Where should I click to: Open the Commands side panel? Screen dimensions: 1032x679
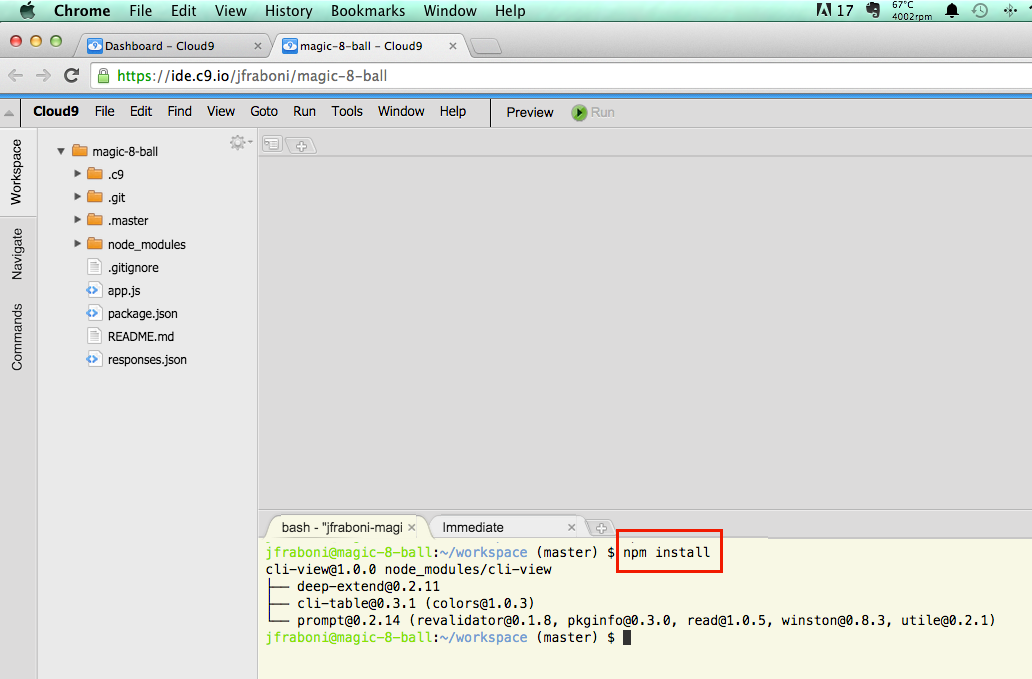[17, 337]
